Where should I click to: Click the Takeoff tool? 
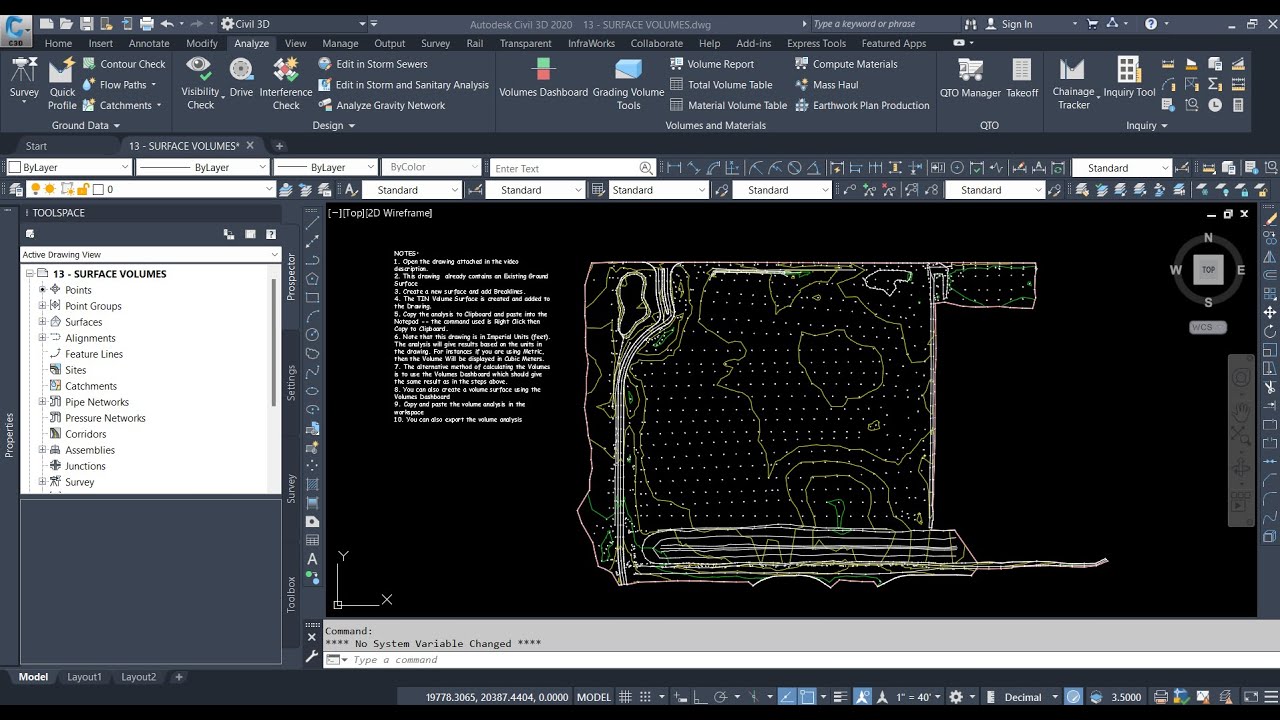click(1022, 78)
